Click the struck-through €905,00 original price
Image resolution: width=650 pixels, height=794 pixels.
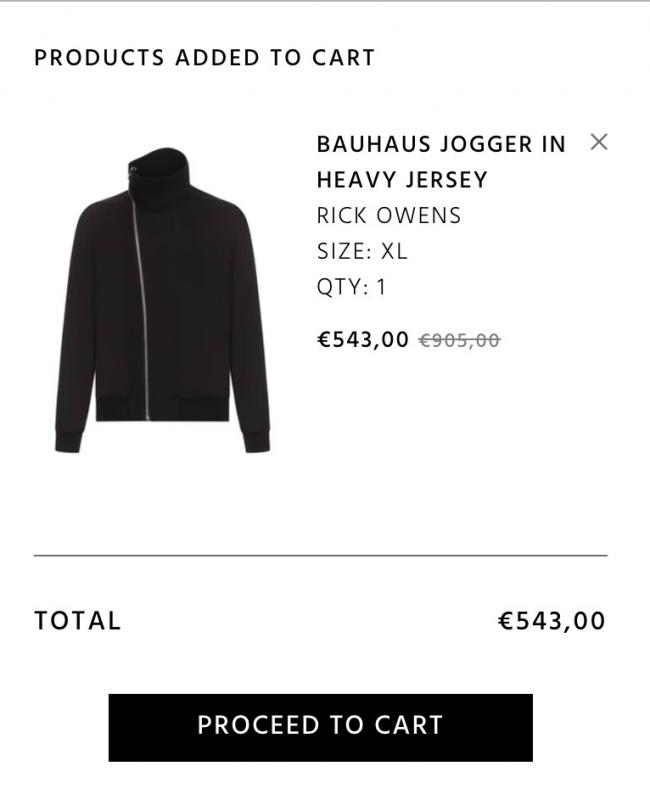(x=460, y=340)
